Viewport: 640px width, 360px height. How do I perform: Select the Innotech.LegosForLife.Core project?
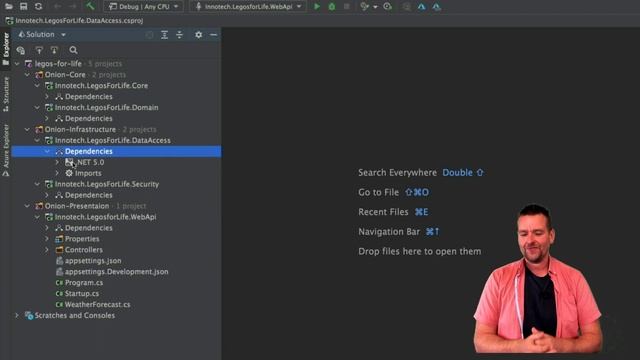tap(101, 86)
